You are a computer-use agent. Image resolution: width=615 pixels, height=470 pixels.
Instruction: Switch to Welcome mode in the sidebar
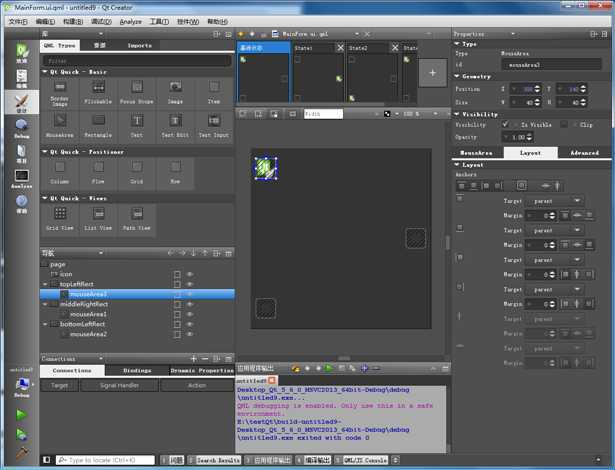22,53
